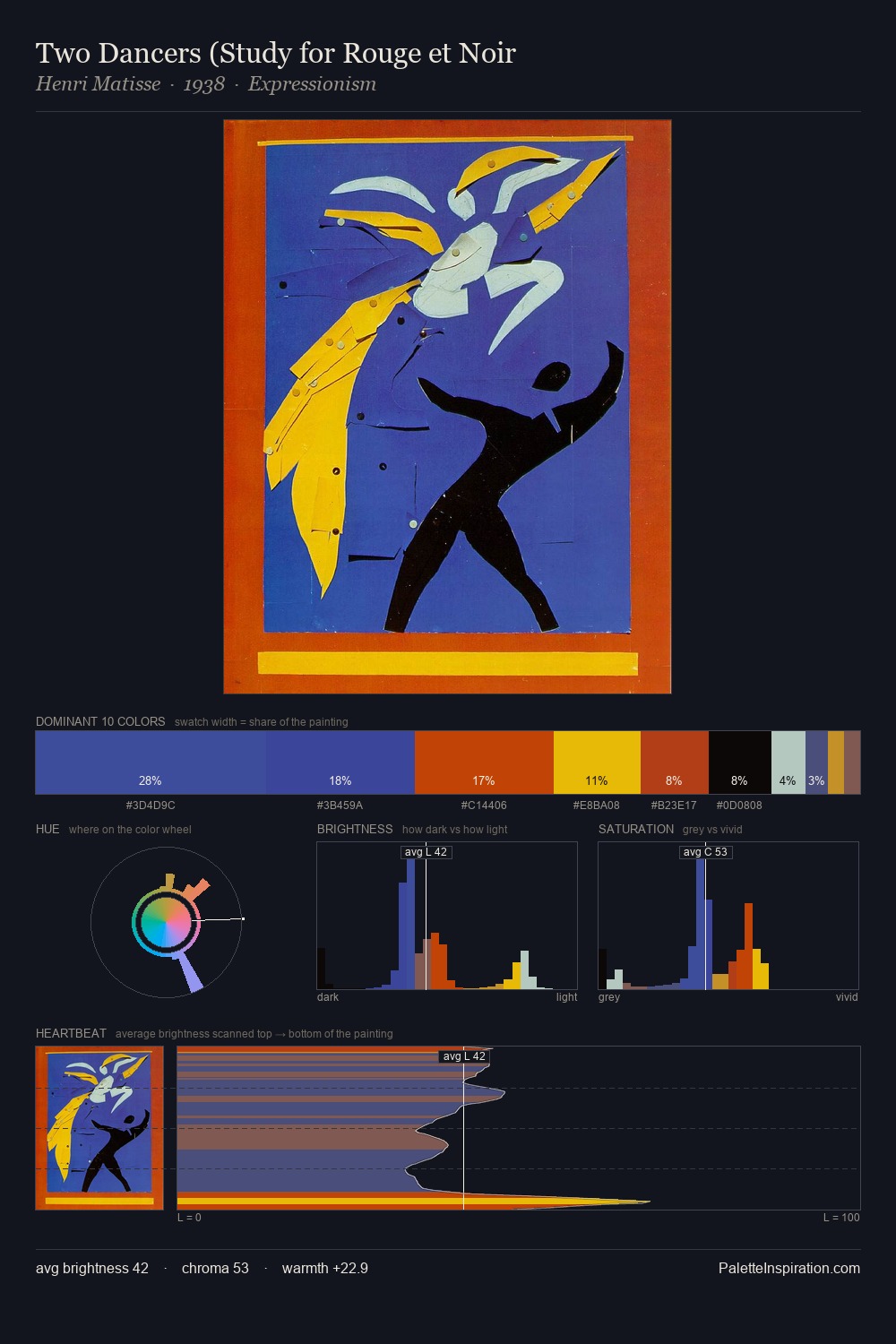Click the brightness histogram chart
Screen dimensions: 896x1344
[x=447, y=916]
